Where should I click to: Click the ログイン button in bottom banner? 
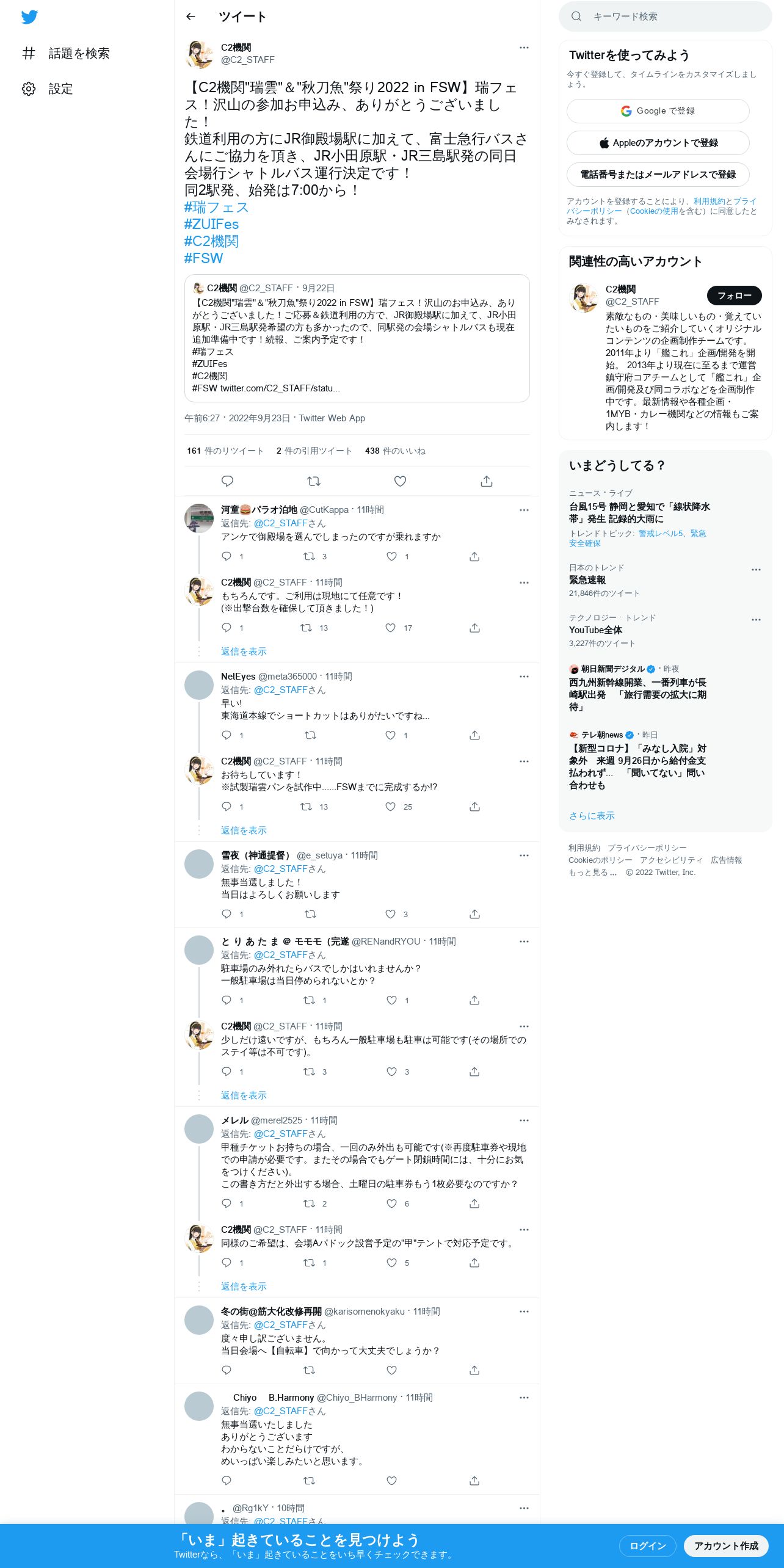tap(648, 1545)
